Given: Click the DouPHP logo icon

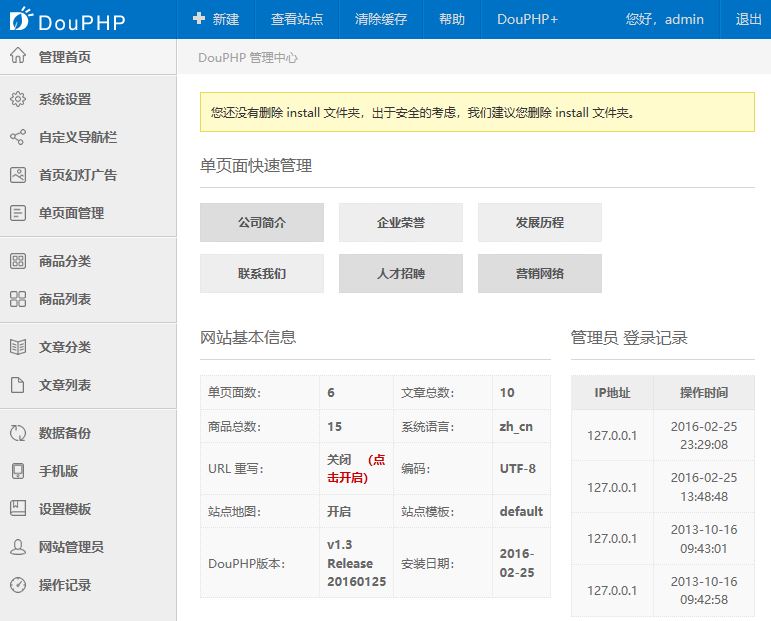Looking at the screenshot, I should pos(21,18).
